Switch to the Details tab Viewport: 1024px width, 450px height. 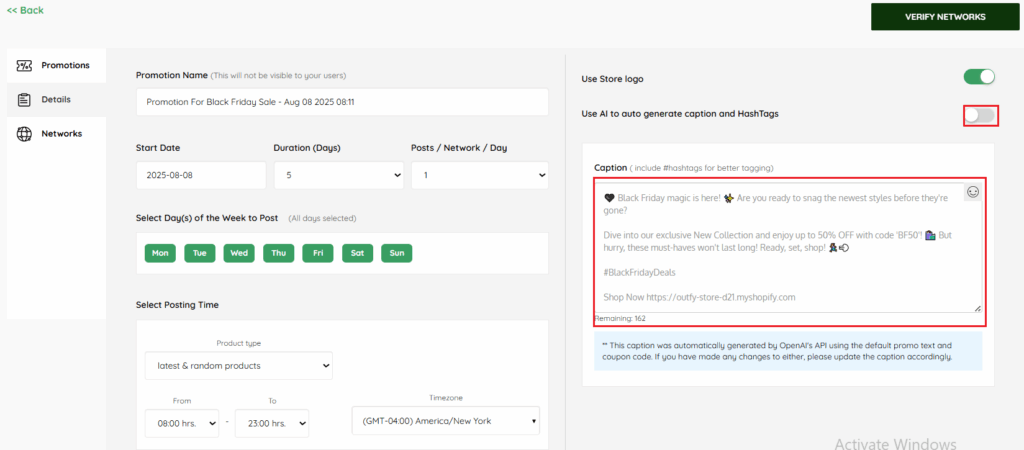[55, 100]
